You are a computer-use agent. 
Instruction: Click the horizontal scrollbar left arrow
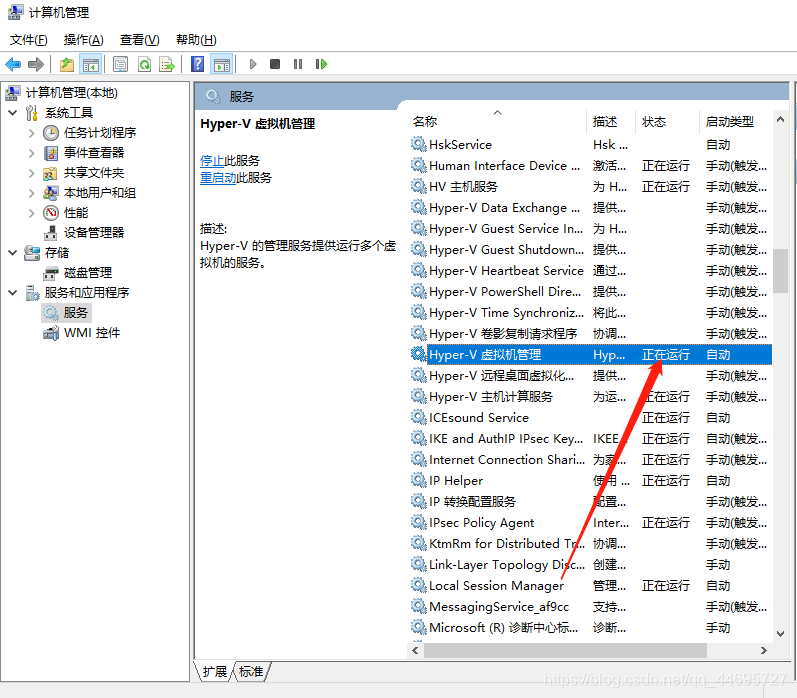416,650
